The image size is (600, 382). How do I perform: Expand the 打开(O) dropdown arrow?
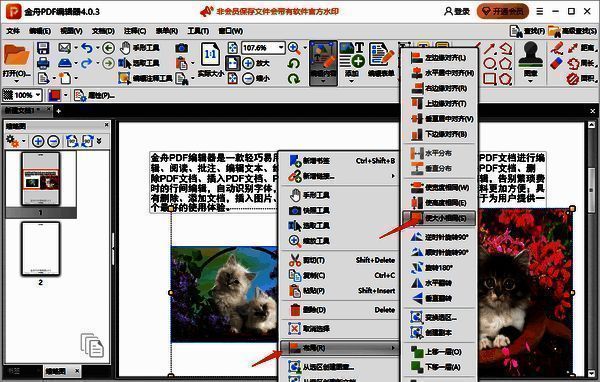(x=16, y=81)
